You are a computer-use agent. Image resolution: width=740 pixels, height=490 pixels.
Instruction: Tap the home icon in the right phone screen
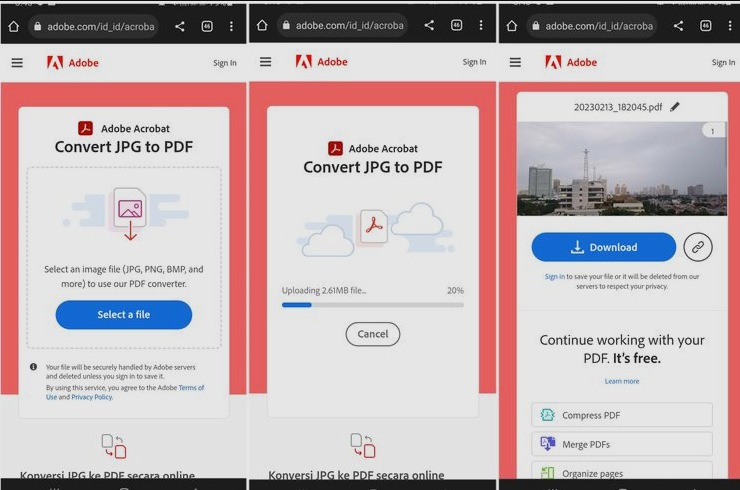(x=512, y=25)
